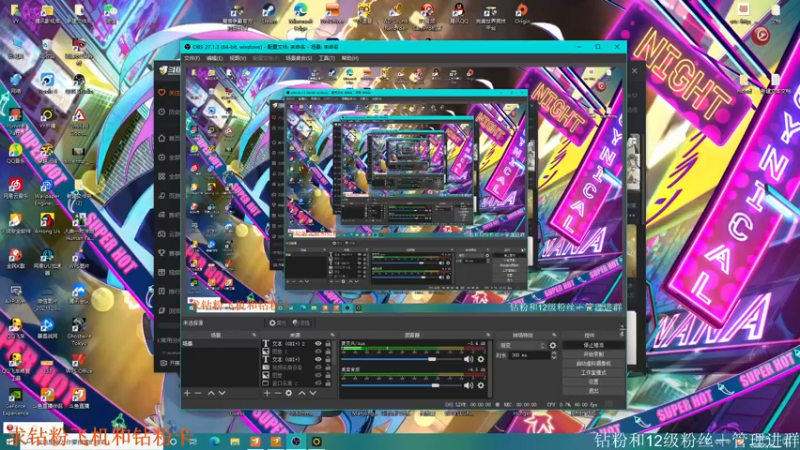This screenshot has width=800, height=450.
Task: Toggle lock on 视频采集设备 source
Action: click(x=328, y=367)
